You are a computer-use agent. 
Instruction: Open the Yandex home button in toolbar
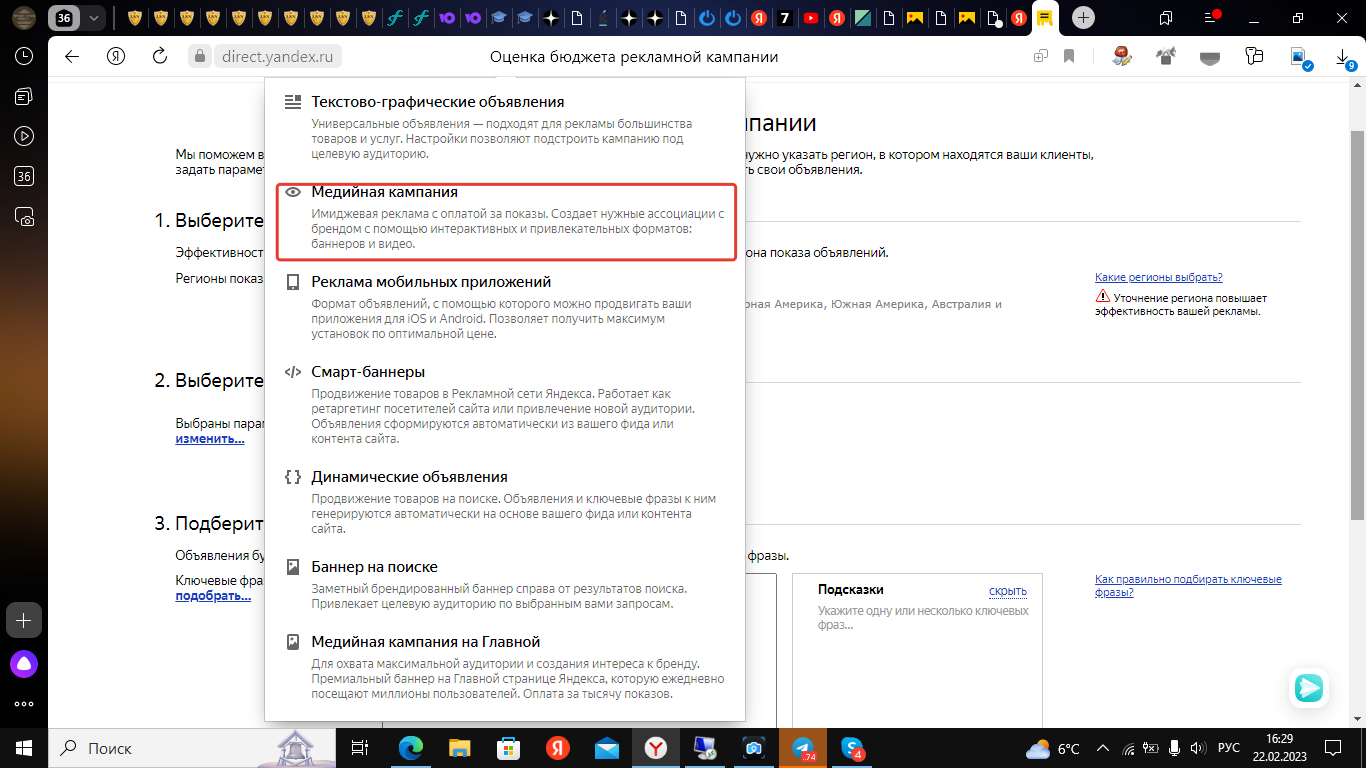point(116,56)
